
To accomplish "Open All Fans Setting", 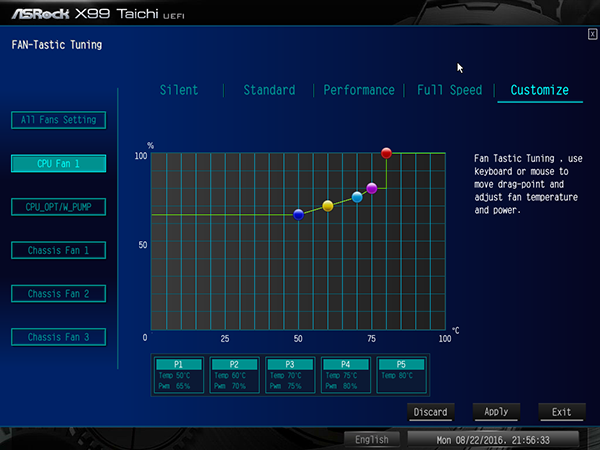I will click(x=59, y=120).
